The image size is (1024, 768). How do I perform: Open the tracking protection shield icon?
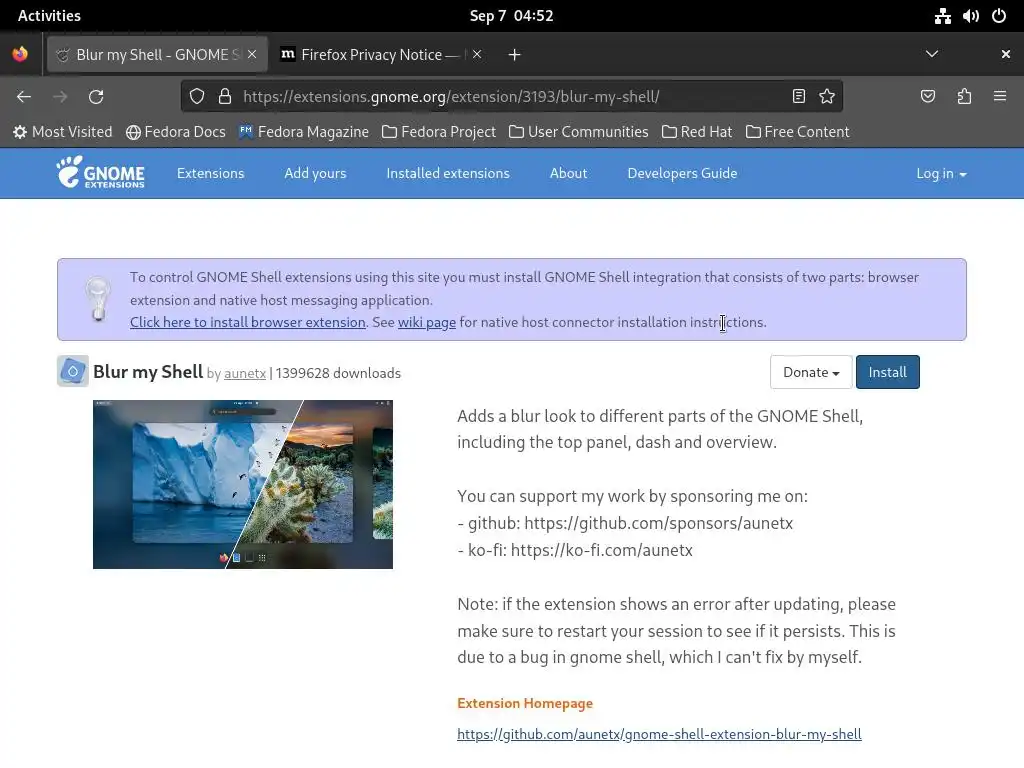click(197, 97)
